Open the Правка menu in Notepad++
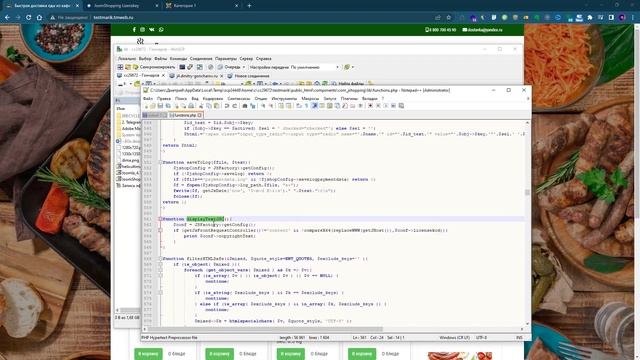 click(164, 98)
